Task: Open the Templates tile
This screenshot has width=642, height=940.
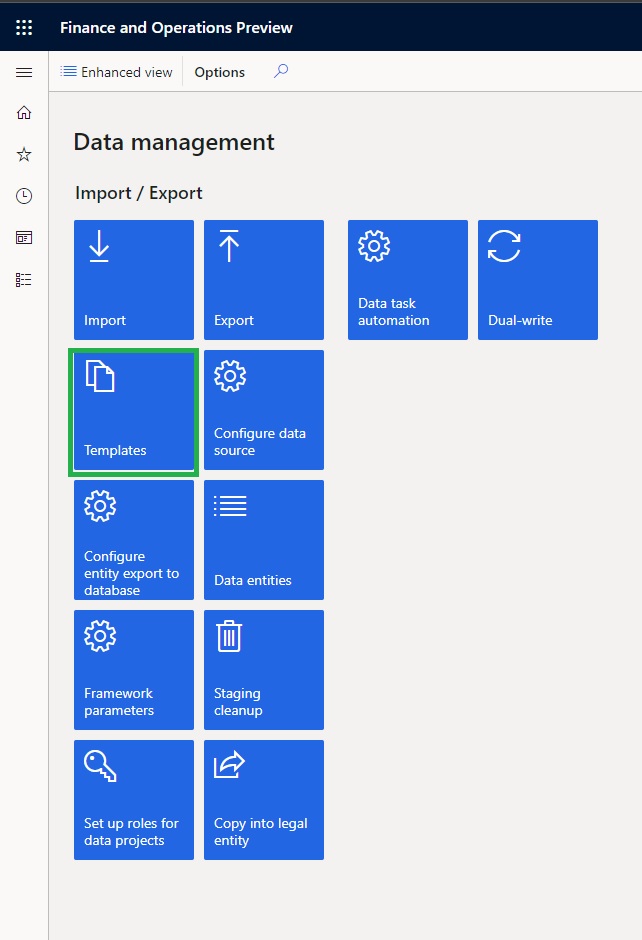Action: (x=134, y=410)
